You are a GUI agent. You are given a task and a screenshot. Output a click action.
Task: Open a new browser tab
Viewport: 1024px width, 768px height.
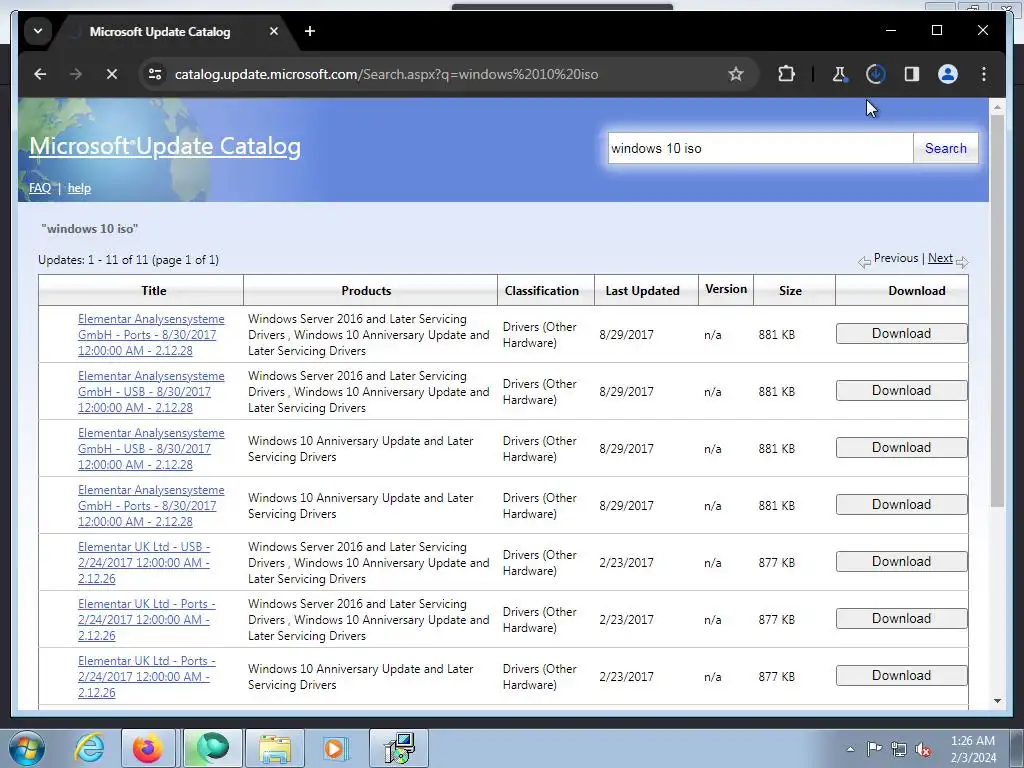310,31
